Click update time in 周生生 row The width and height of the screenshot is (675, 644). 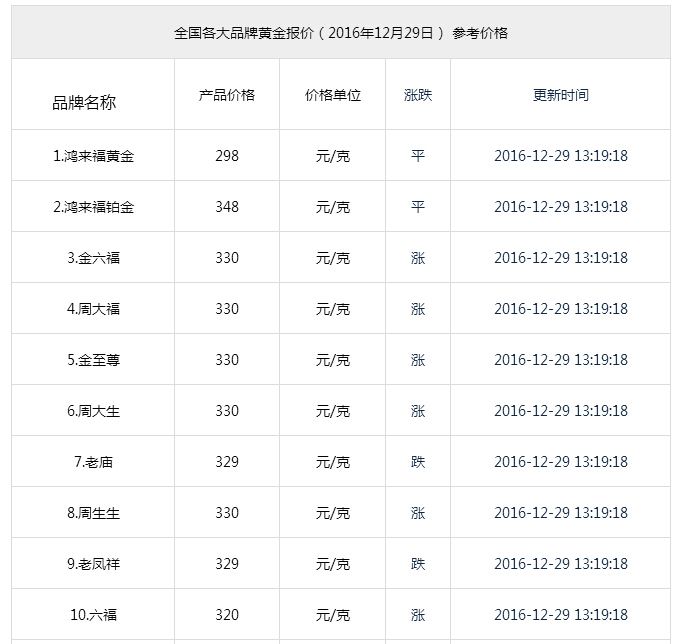560,513
